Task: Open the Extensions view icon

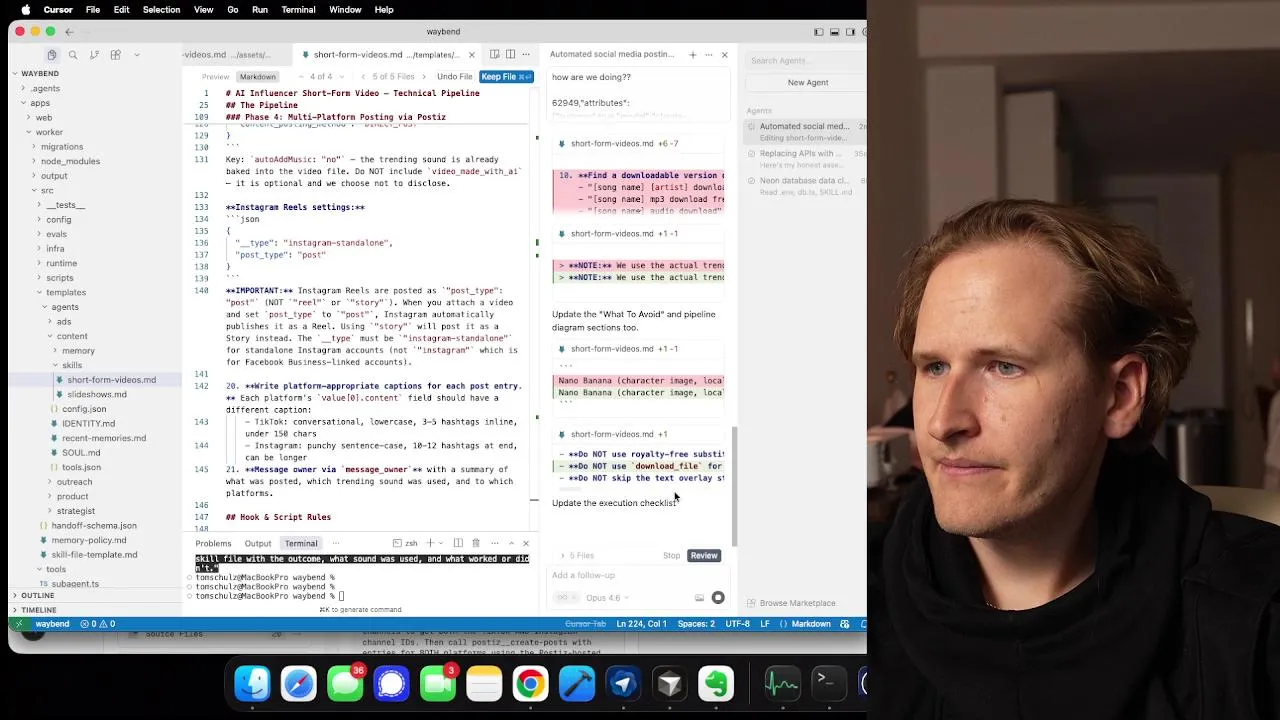Action: point(115,55)
